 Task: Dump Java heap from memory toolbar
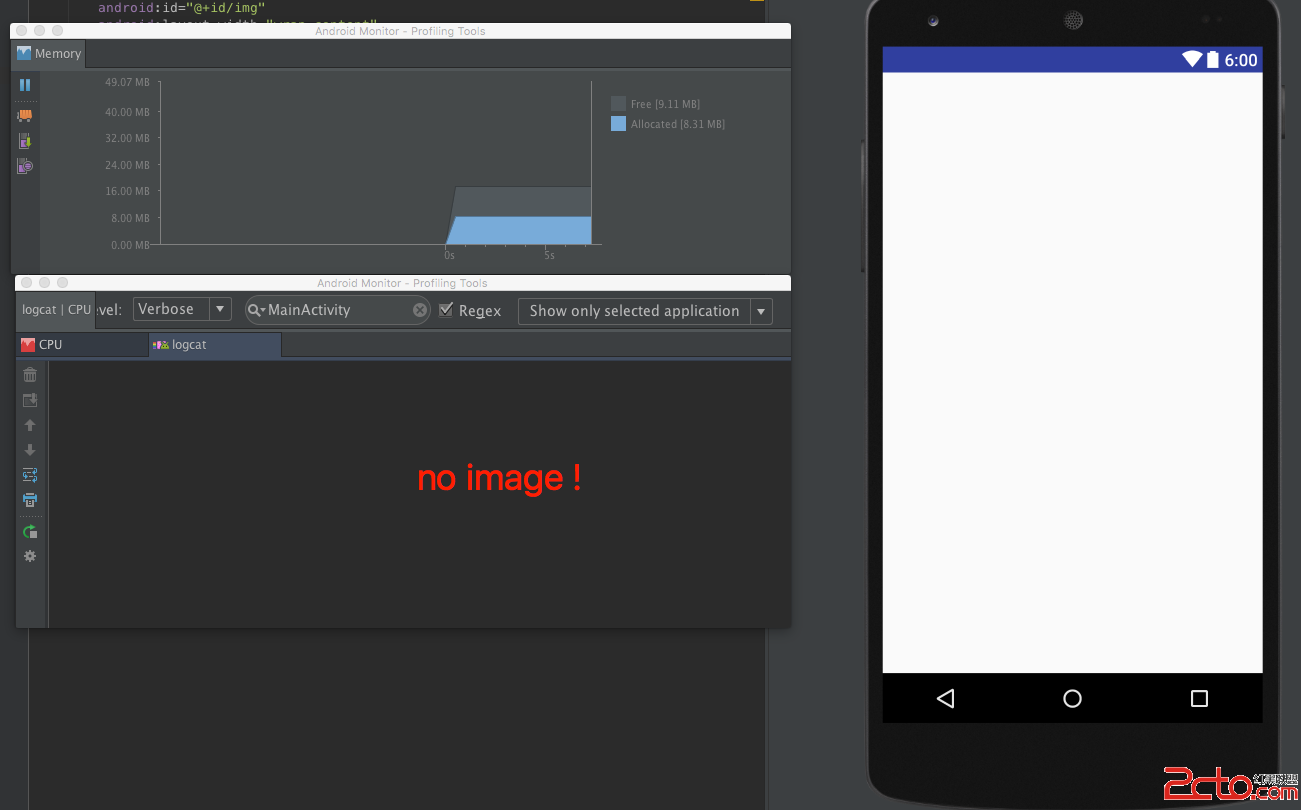(x=25, y=141)
